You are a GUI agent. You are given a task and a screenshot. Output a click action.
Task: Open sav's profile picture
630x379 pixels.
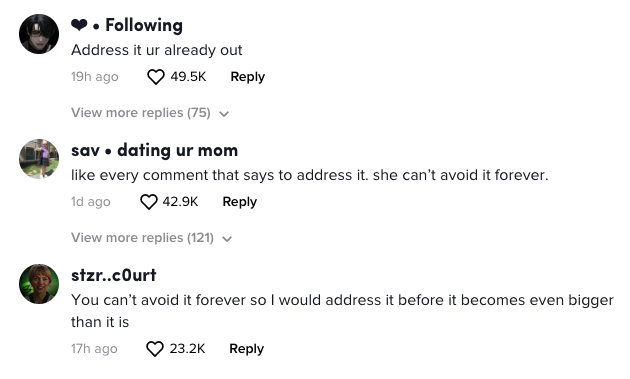pyautogui.click(x=39, y=159)
